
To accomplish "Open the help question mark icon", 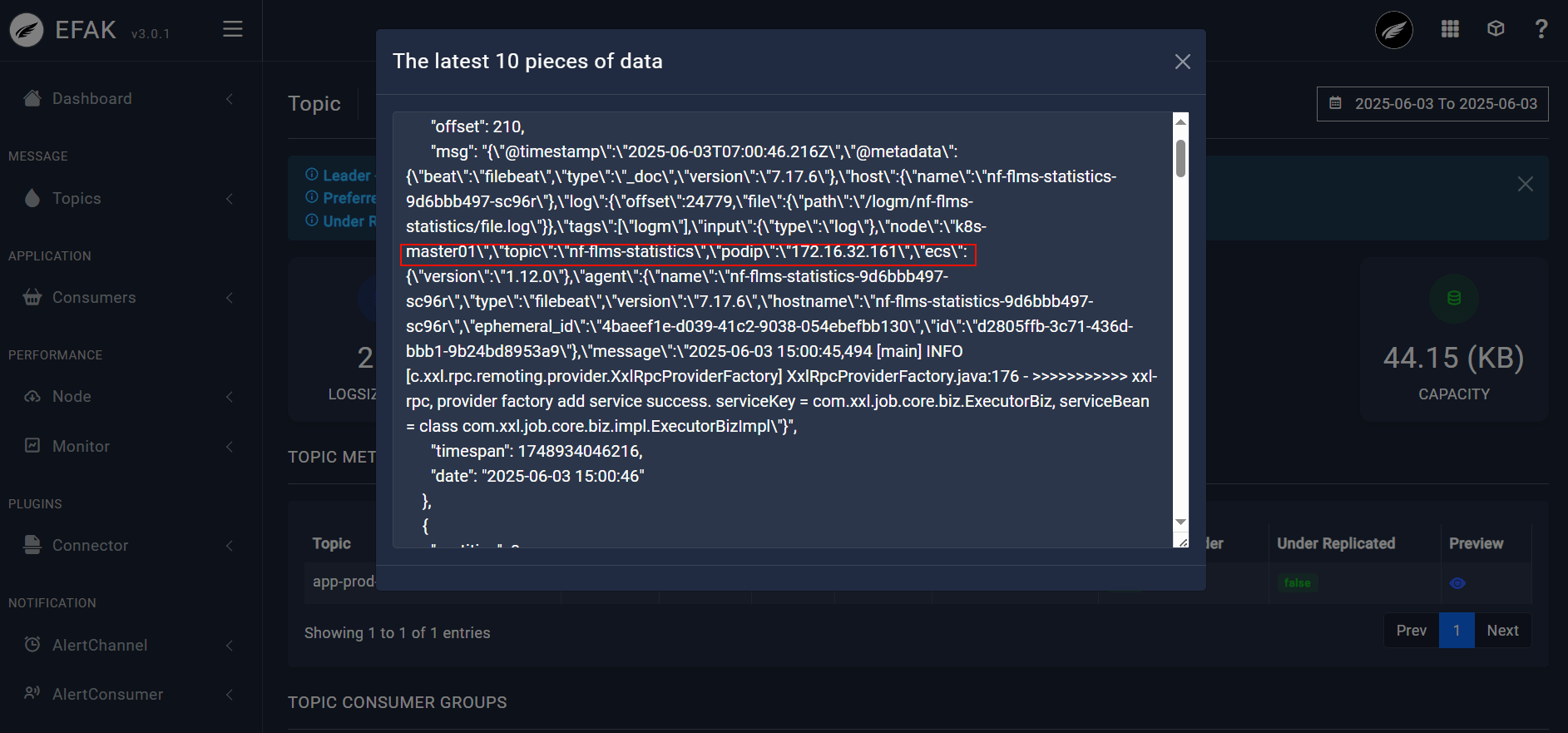I will pos(1541,29).
